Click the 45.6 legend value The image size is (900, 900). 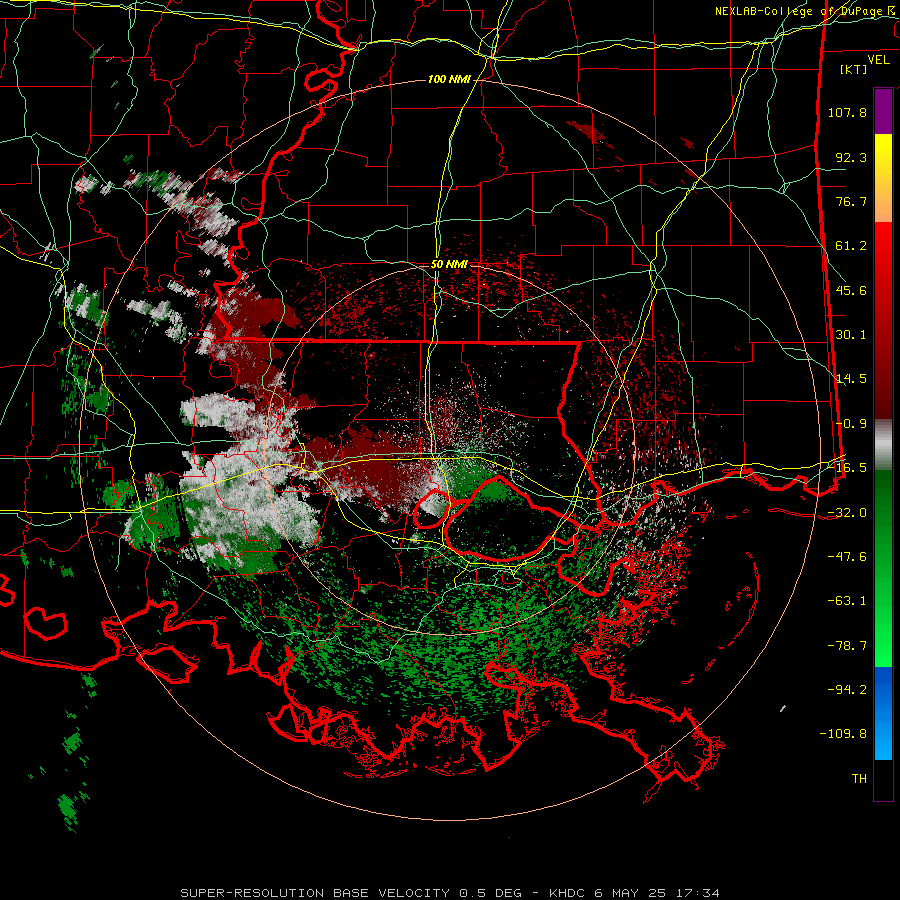[x=851, y=290]
